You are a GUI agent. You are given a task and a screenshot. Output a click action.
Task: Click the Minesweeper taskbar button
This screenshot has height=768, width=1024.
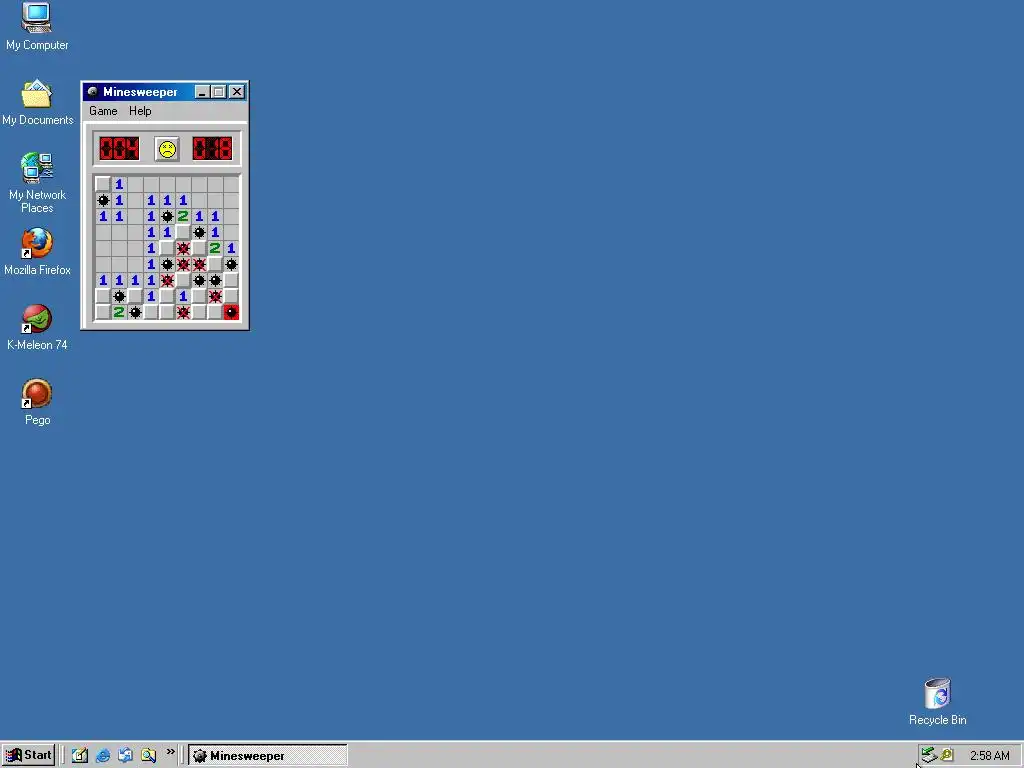pos(268,756)
